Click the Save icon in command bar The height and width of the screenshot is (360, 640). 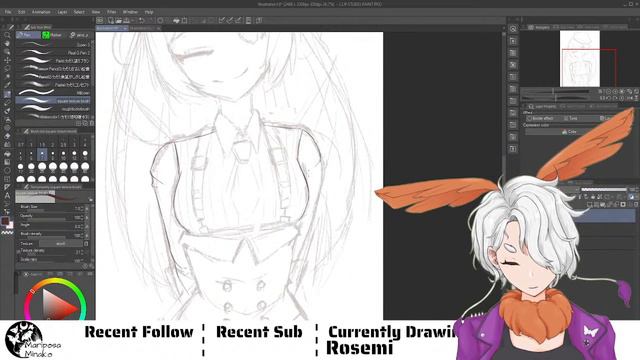tap(127, 20)
